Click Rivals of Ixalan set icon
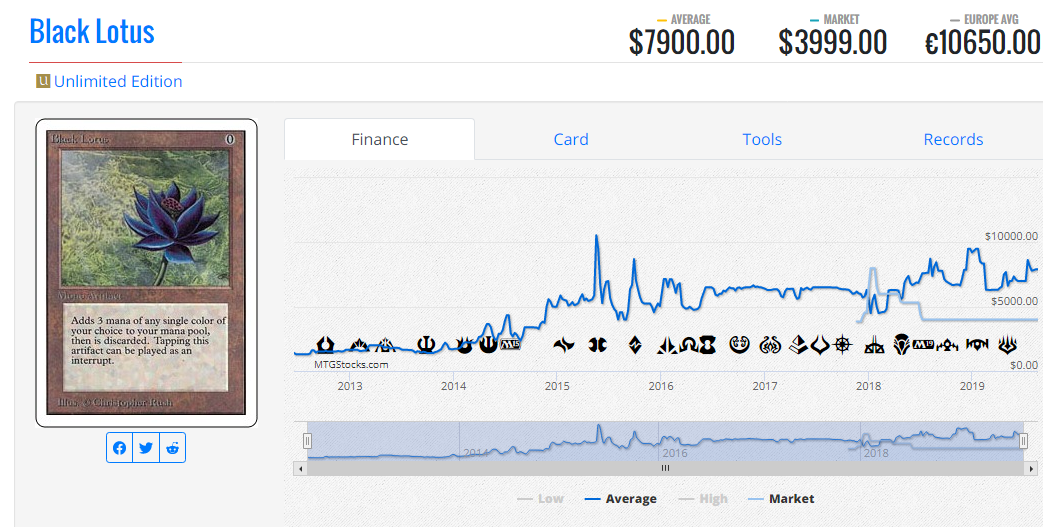The image size is (1043, 527). (874, 345)
